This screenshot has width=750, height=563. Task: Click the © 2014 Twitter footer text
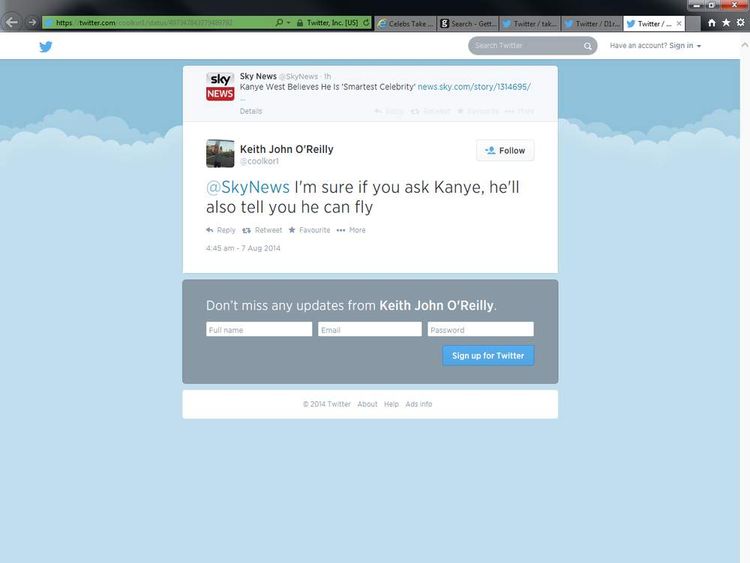tap(327, 404)
